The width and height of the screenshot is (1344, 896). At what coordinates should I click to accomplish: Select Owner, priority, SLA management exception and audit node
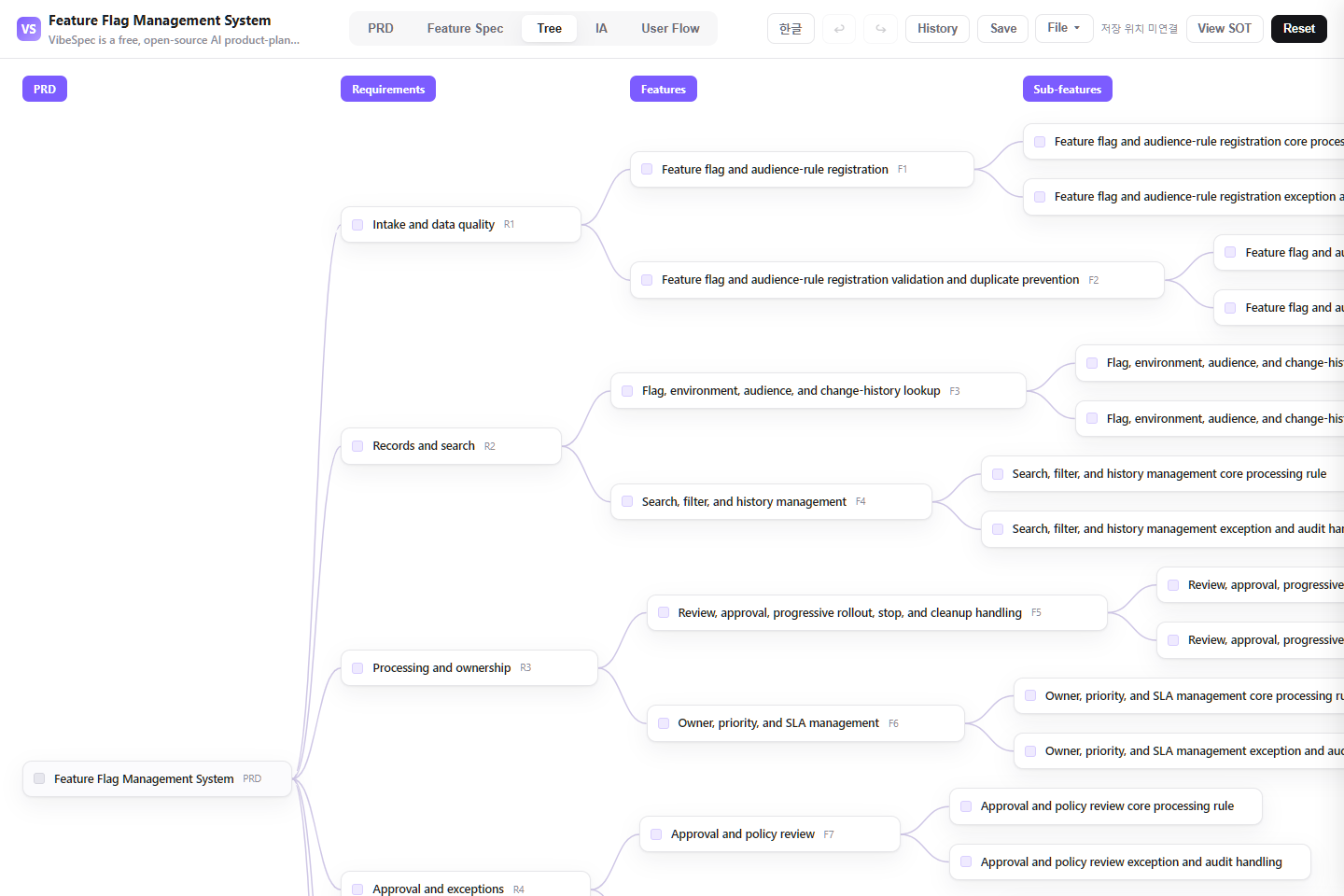pos(1179,751)
